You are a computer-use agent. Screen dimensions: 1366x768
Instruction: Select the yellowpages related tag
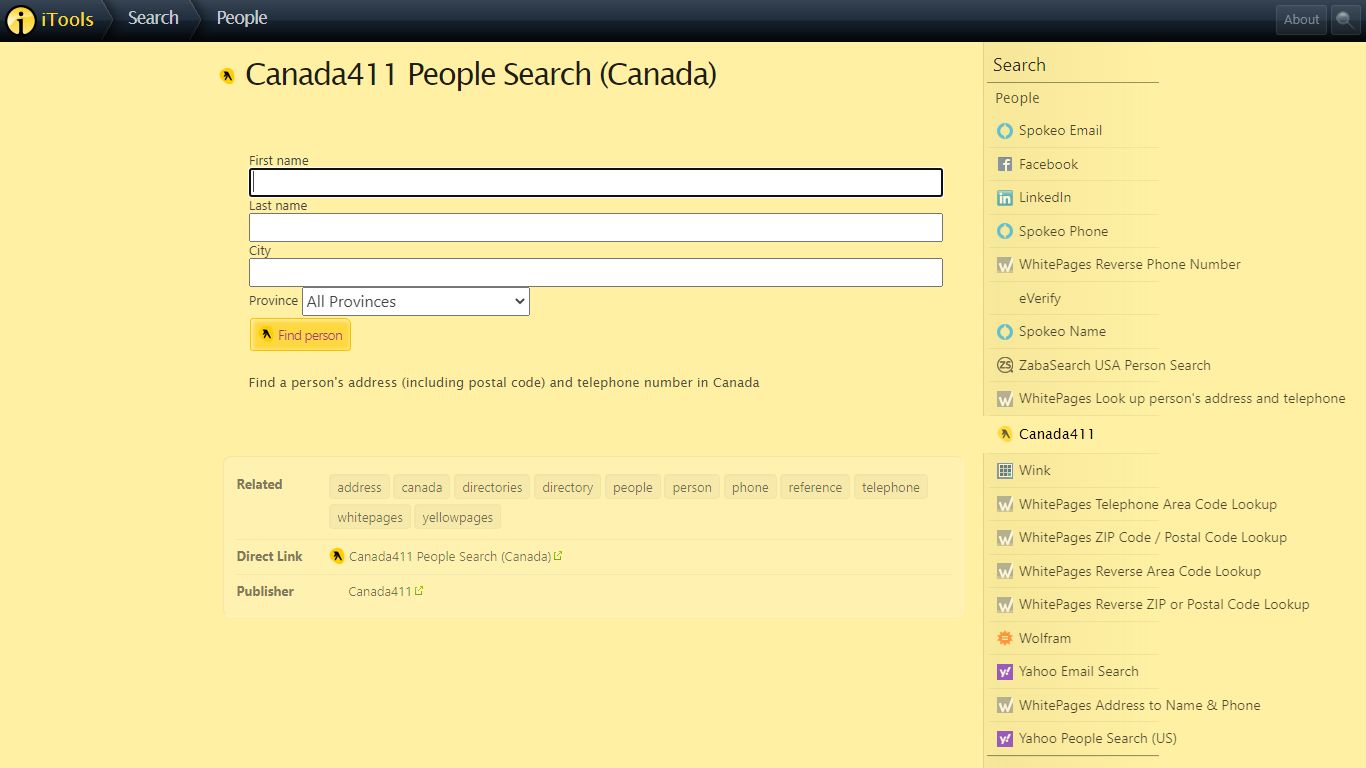pyautogui.click(x=458, y=517)
